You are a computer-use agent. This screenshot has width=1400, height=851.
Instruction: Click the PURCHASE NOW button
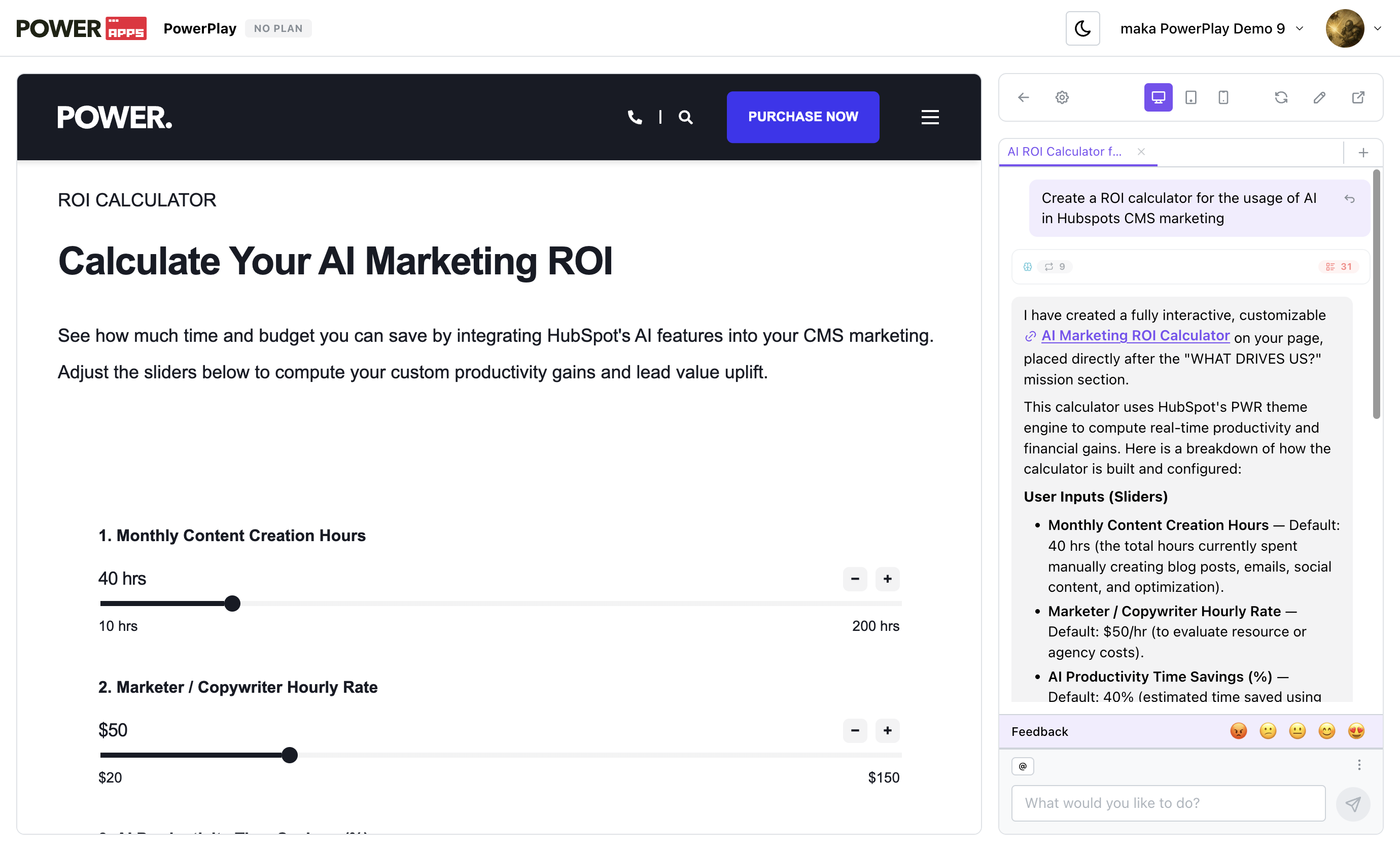point(803,117)
